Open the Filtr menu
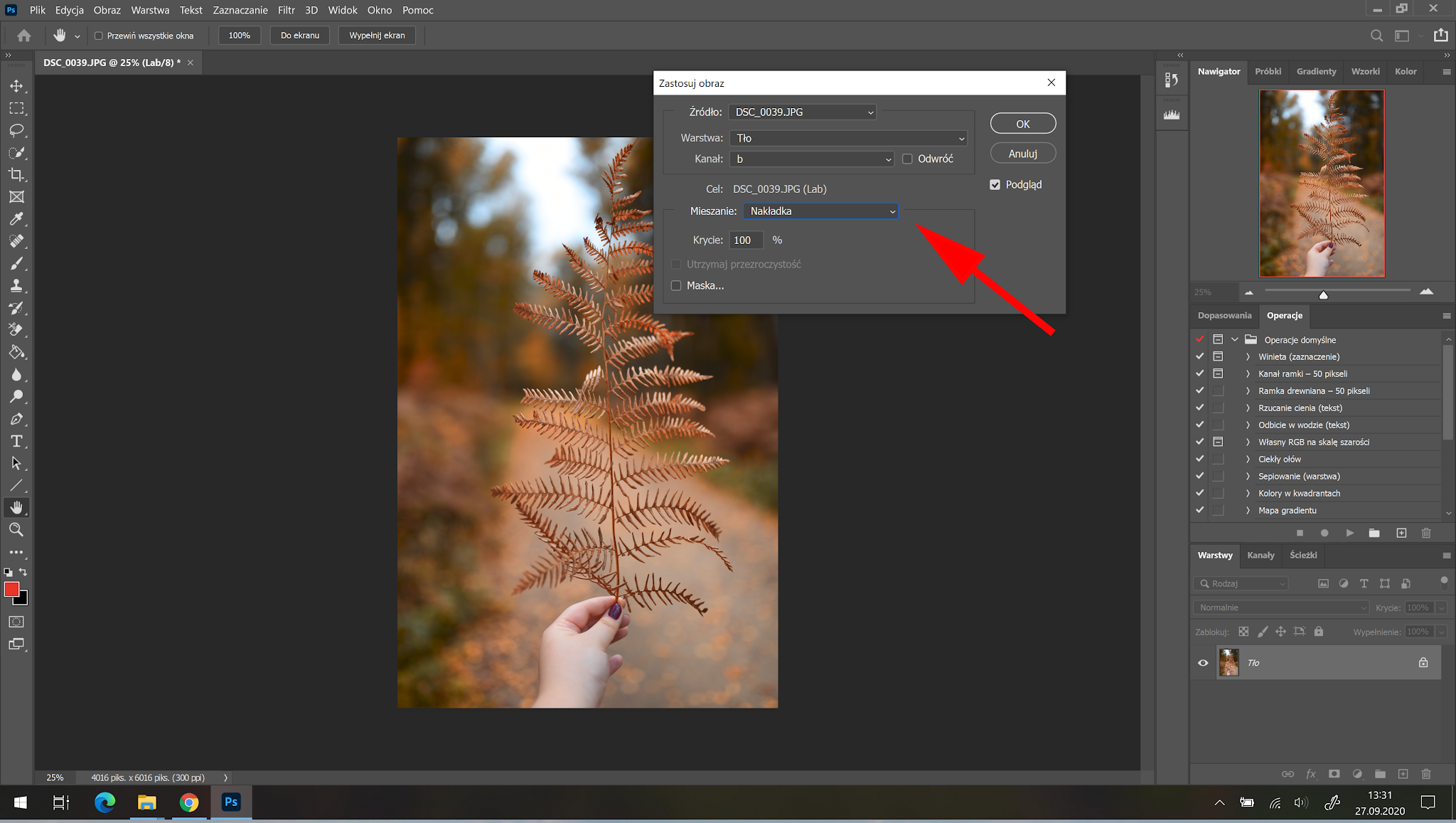 coord(286,10)
